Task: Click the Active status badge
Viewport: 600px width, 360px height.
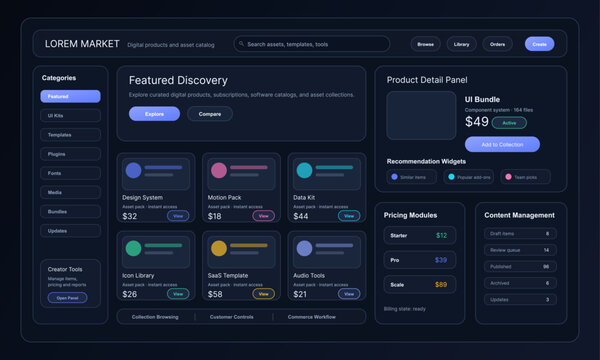Action: (x=509, y=123)
